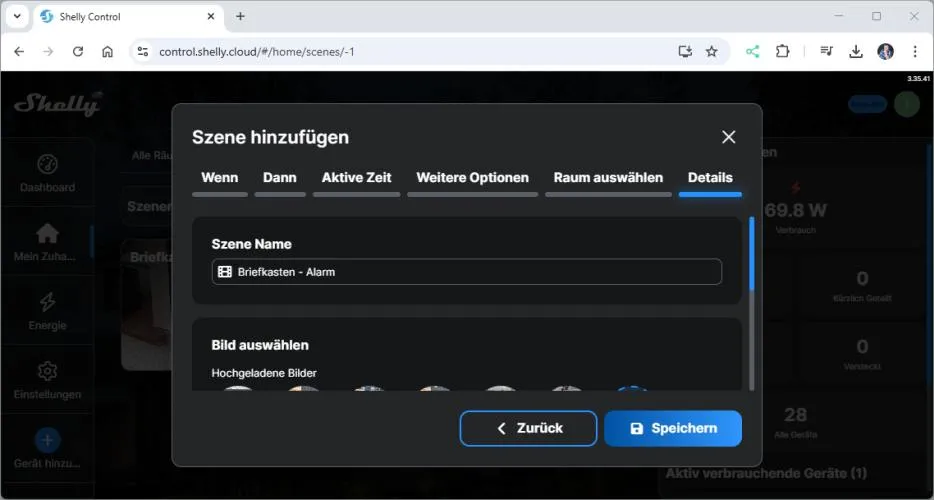
Task: Open Einstellungen gear in sidebar
Action: [x=47, y=372]
